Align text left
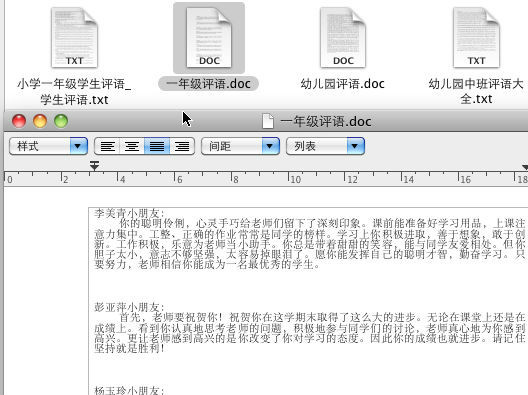This screenshot has height=395, width=528. point(107,146)
